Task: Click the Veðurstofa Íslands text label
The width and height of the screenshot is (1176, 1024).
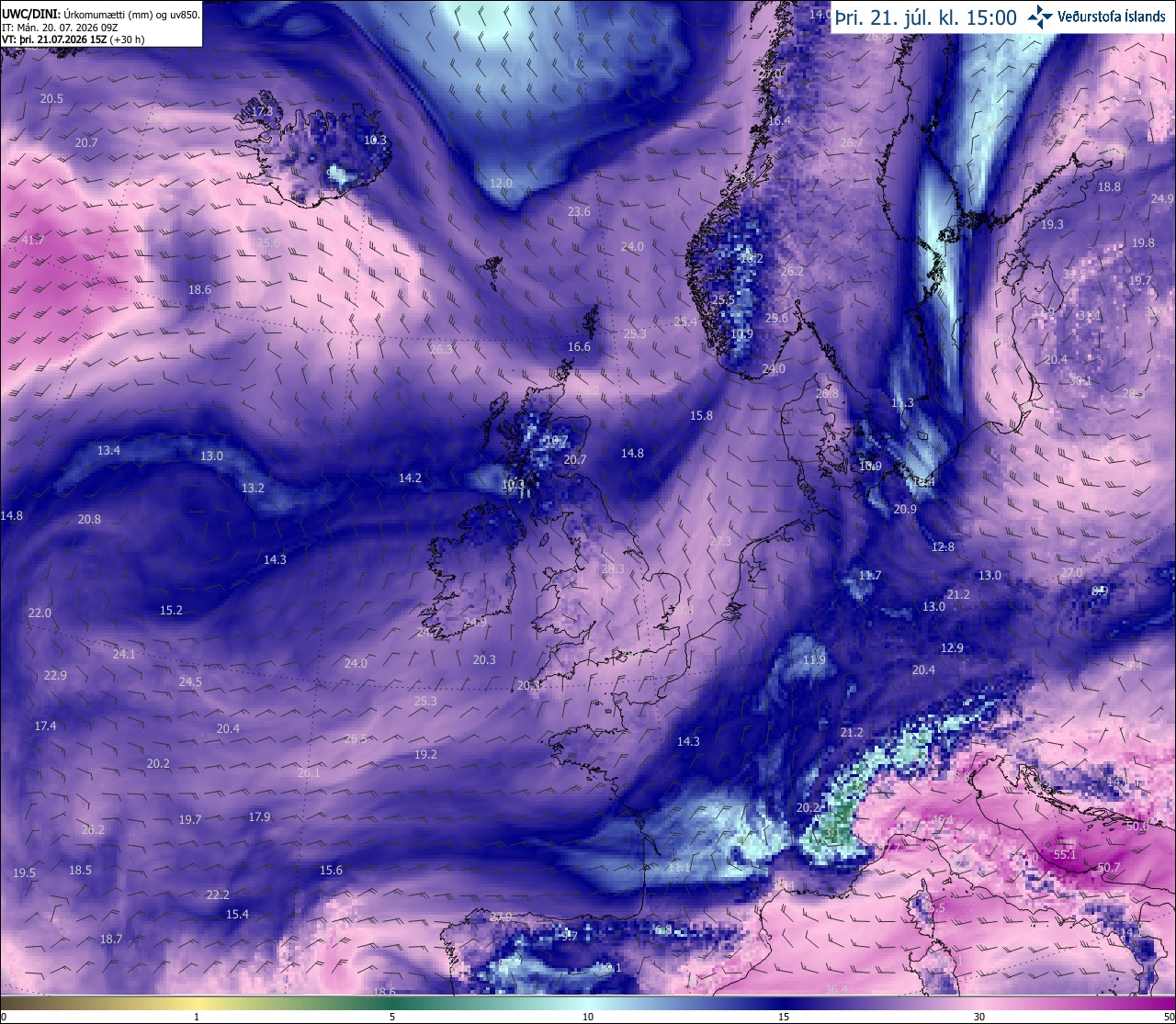Action: pyautogui.click(x=1112, y=17)
